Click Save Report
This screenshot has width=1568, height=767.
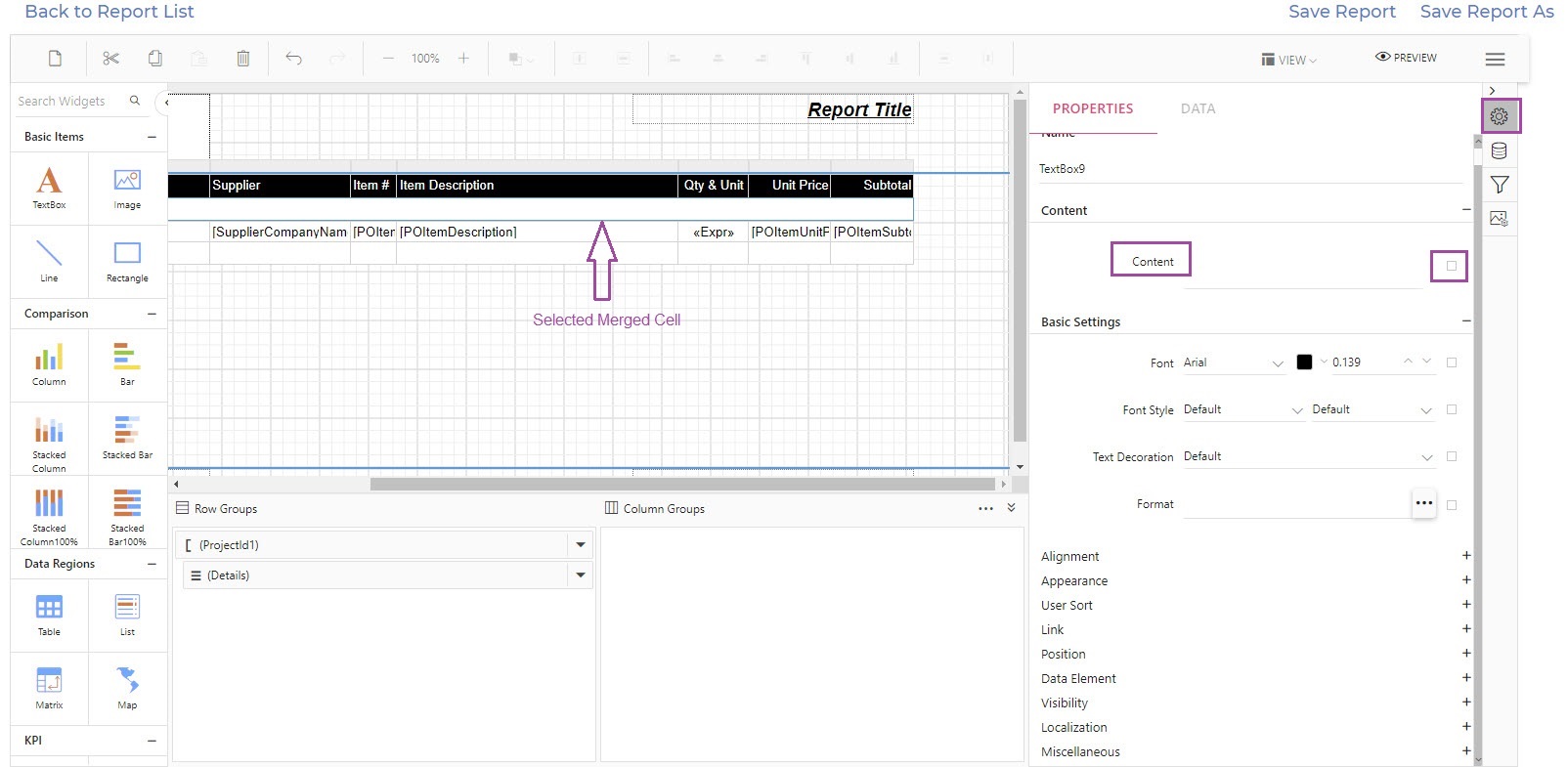point(1342,12)
